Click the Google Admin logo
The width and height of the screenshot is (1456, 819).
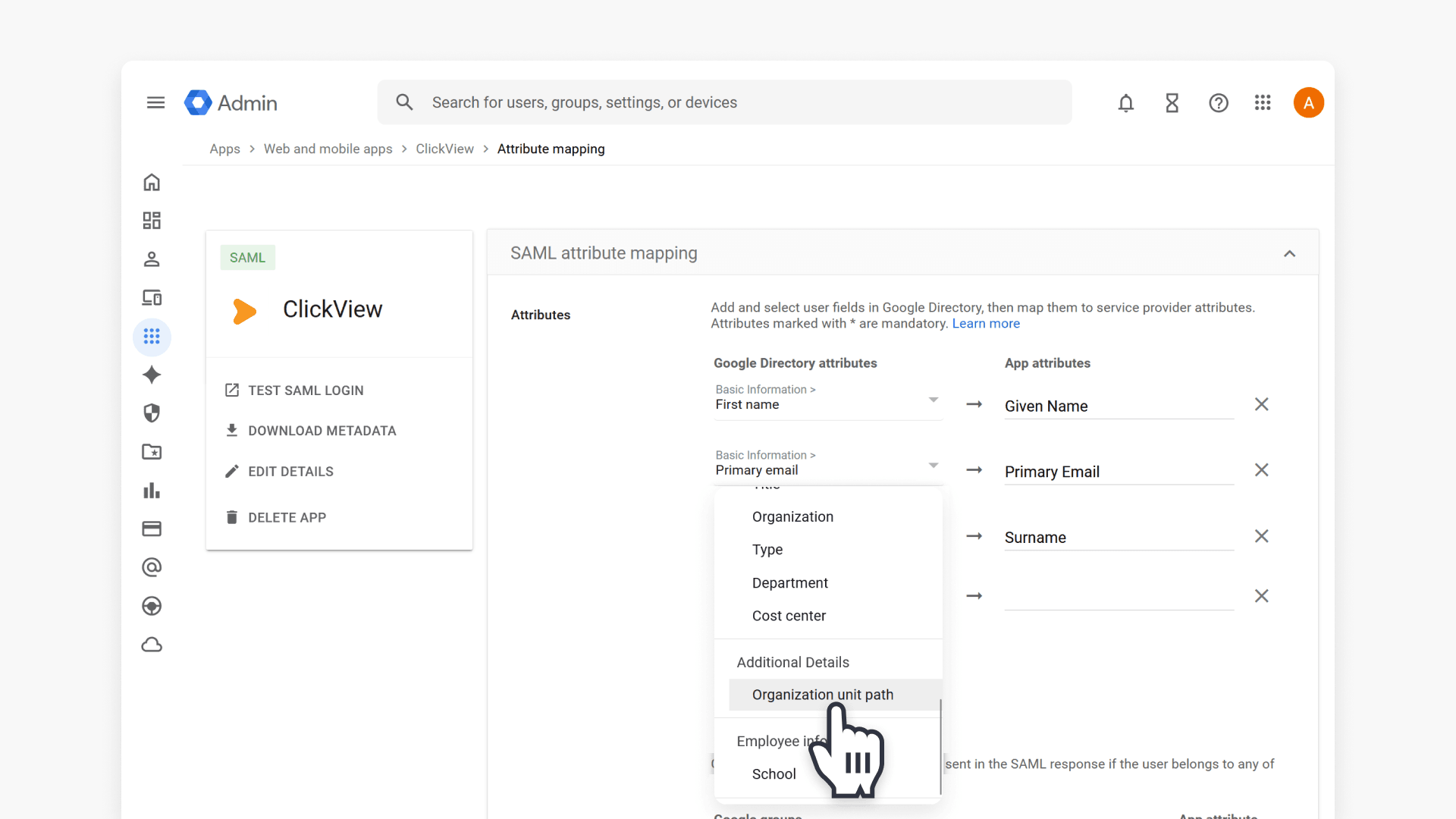[x=231, y=102]
